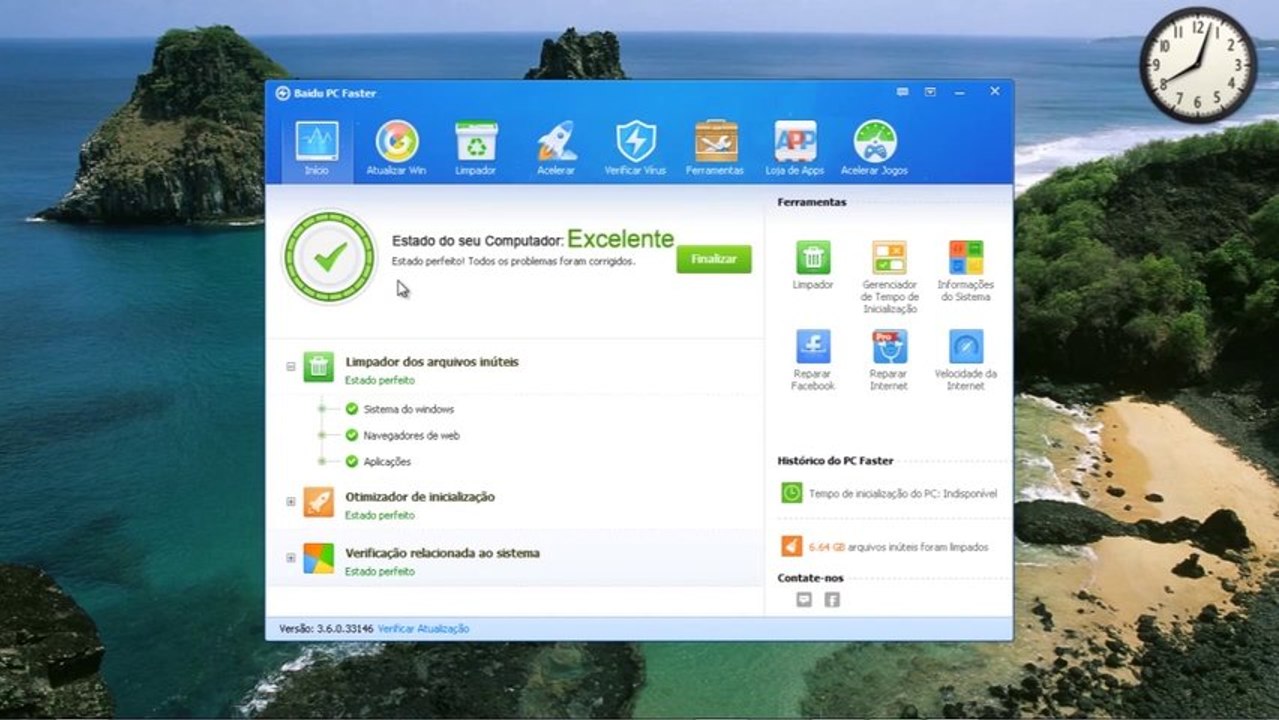The height and width of the screenshot is (720, 1279).
Task: Click the Otimizador de inicialização heading
Action: 420,497
